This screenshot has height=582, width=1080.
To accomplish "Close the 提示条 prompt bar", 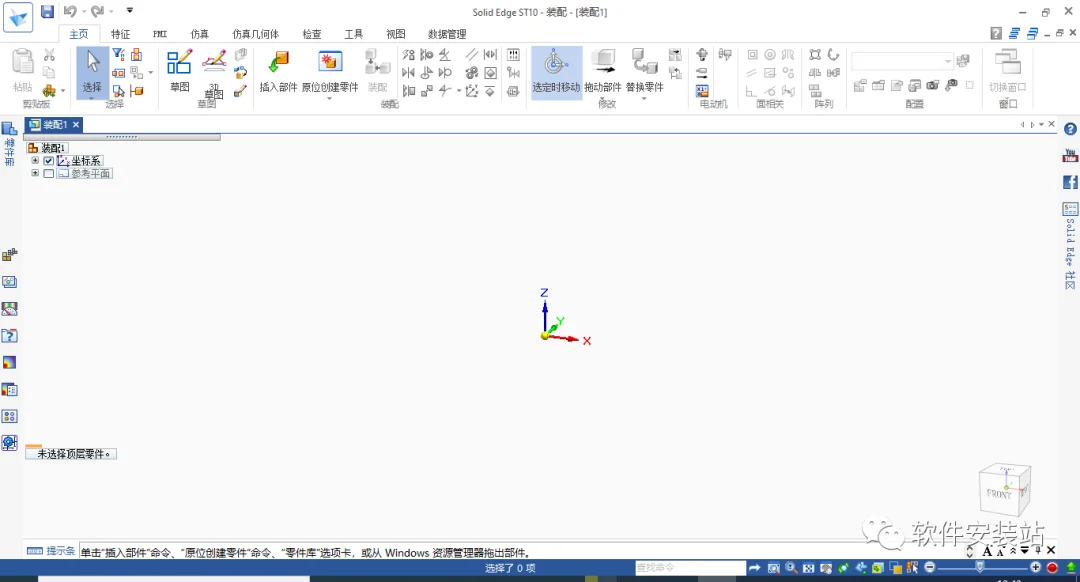I will point(1051,550).
